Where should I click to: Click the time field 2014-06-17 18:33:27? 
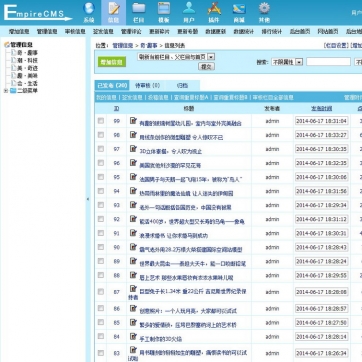tap(321, 135)
